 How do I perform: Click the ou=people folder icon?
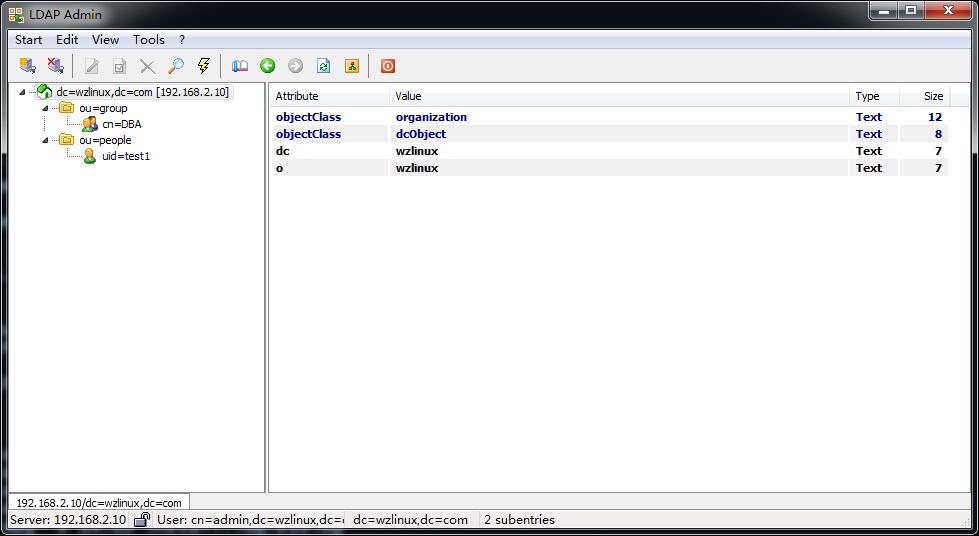coord(67,139)
